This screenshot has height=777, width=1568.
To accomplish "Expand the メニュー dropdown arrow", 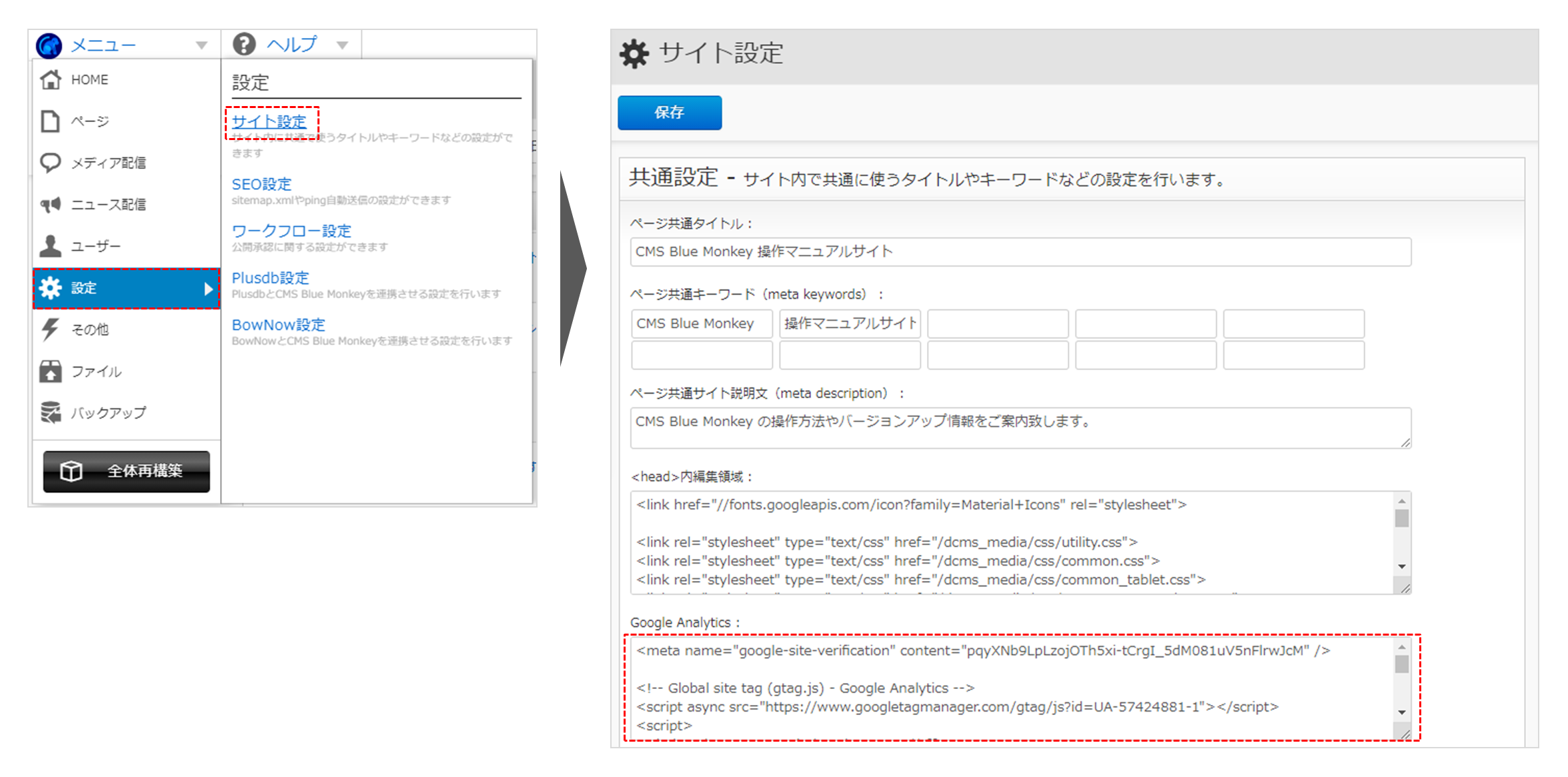I will click(x=201, y=45).
